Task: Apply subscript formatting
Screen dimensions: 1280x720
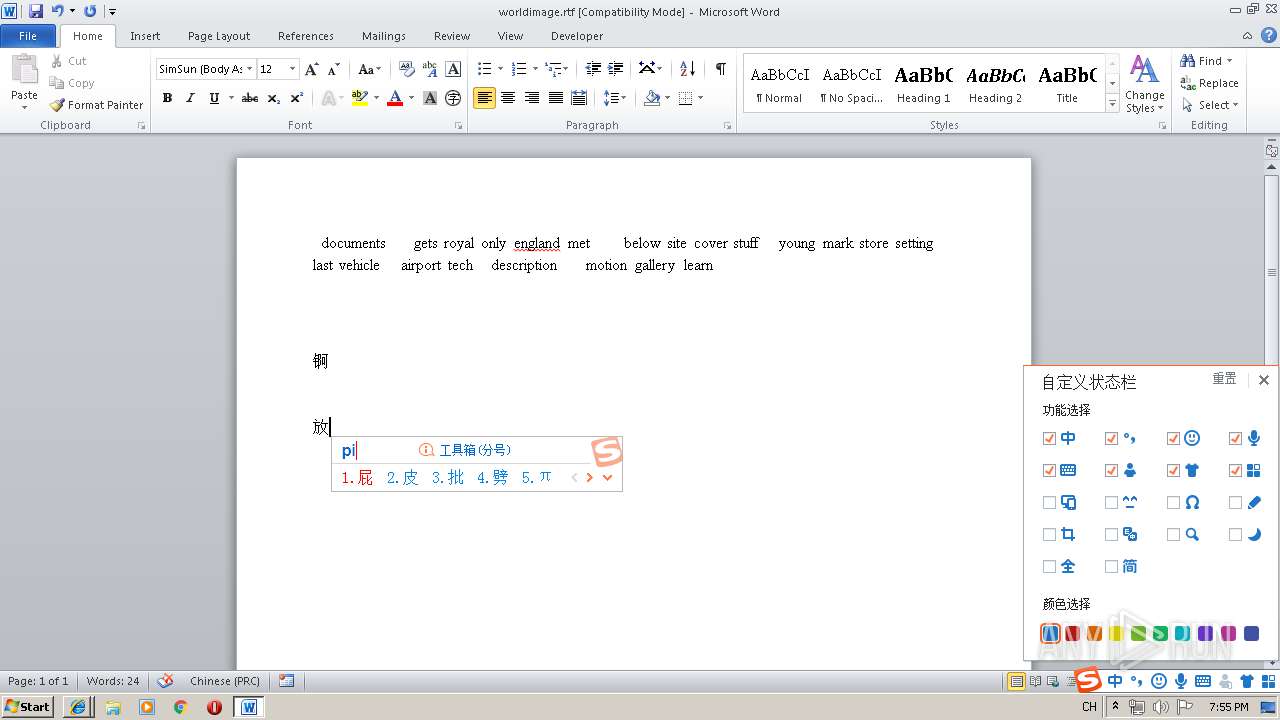Action: coord(274,98)
